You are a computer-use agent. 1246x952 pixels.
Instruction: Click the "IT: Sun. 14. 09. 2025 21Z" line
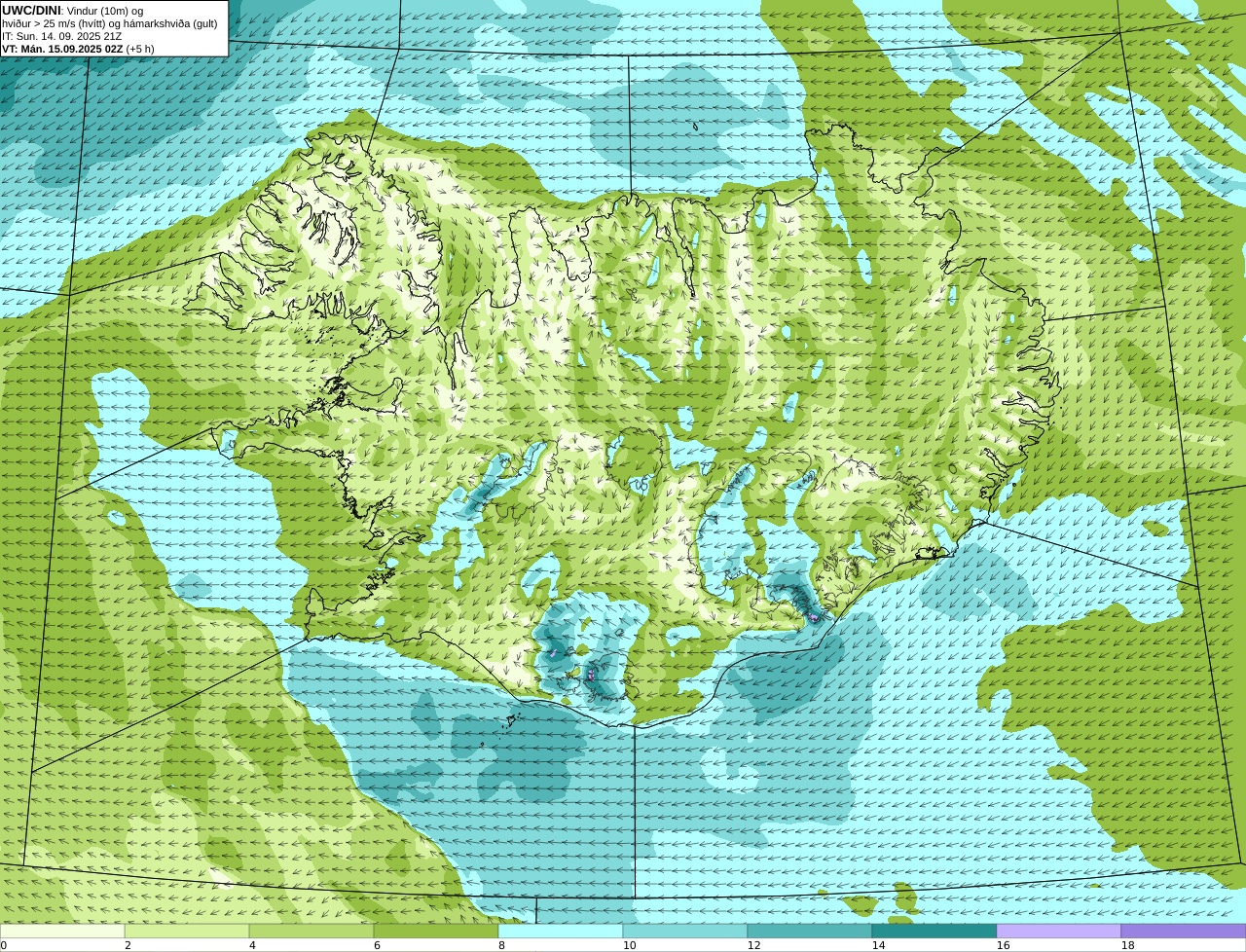62,36
